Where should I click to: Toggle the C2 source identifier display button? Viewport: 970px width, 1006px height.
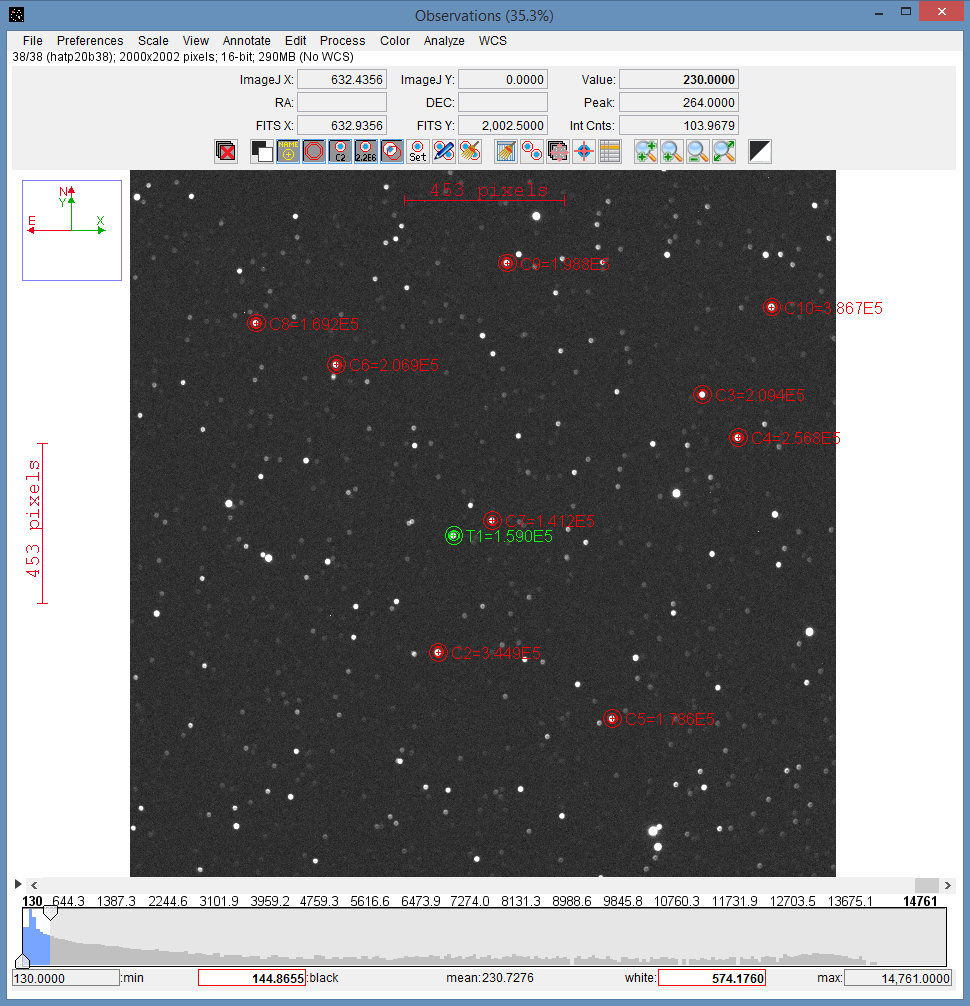pyautogui.click(x=340, y=151)
